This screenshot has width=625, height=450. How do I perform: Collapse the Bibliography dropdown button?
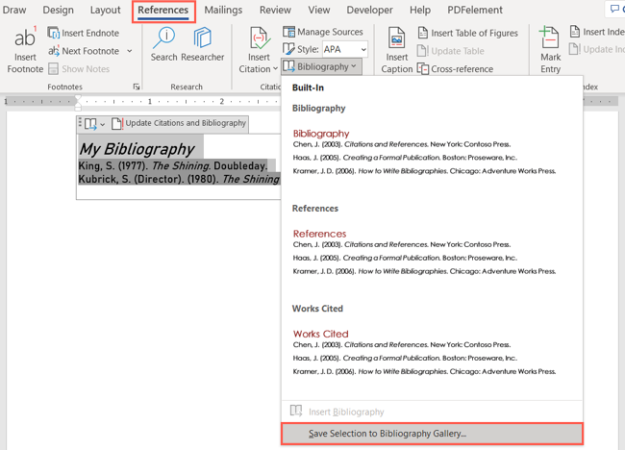coord(321,67)
